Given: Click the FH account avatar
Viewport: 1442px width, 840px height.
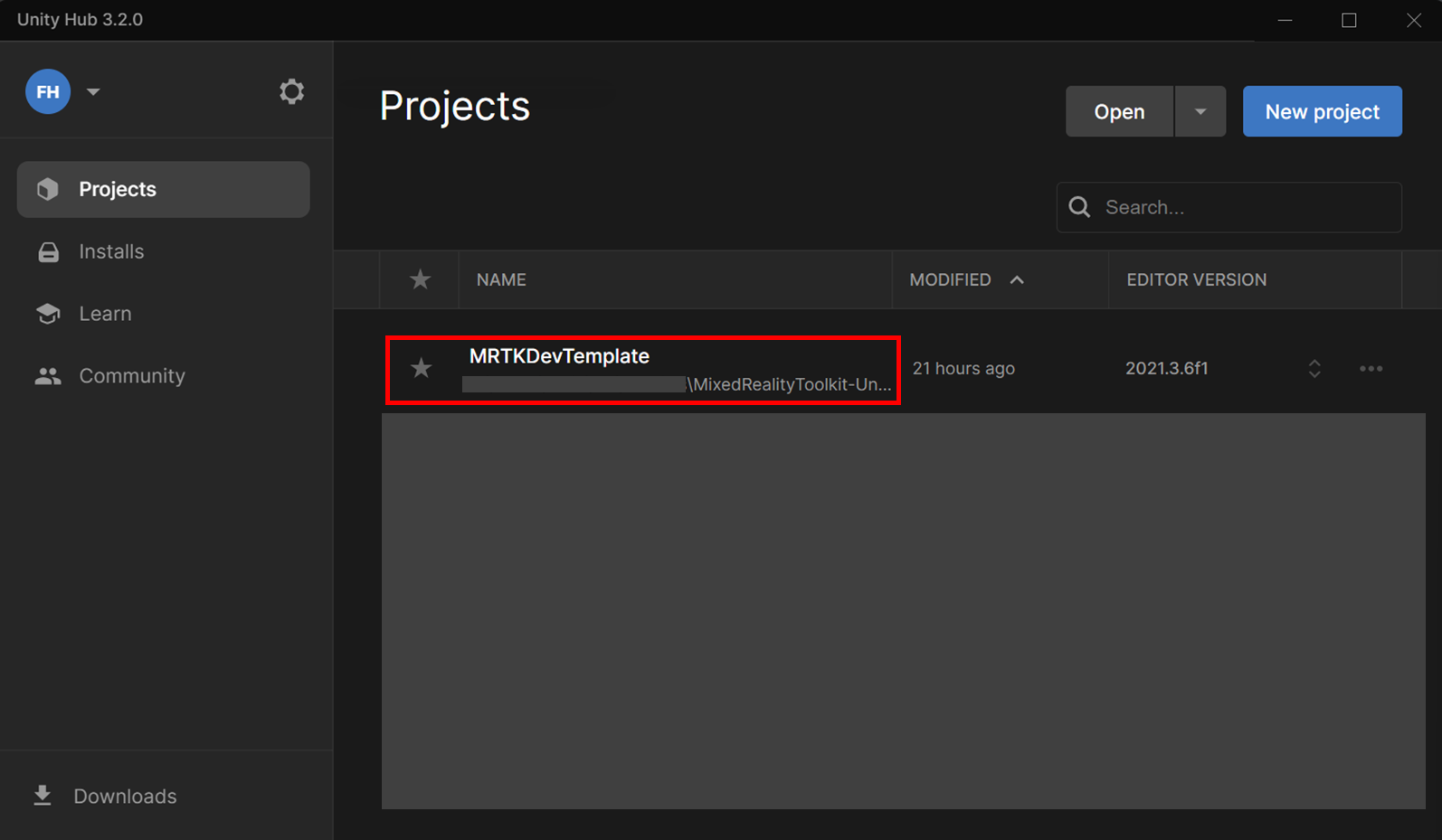Looking at the screenshot, I should point(48,91).
